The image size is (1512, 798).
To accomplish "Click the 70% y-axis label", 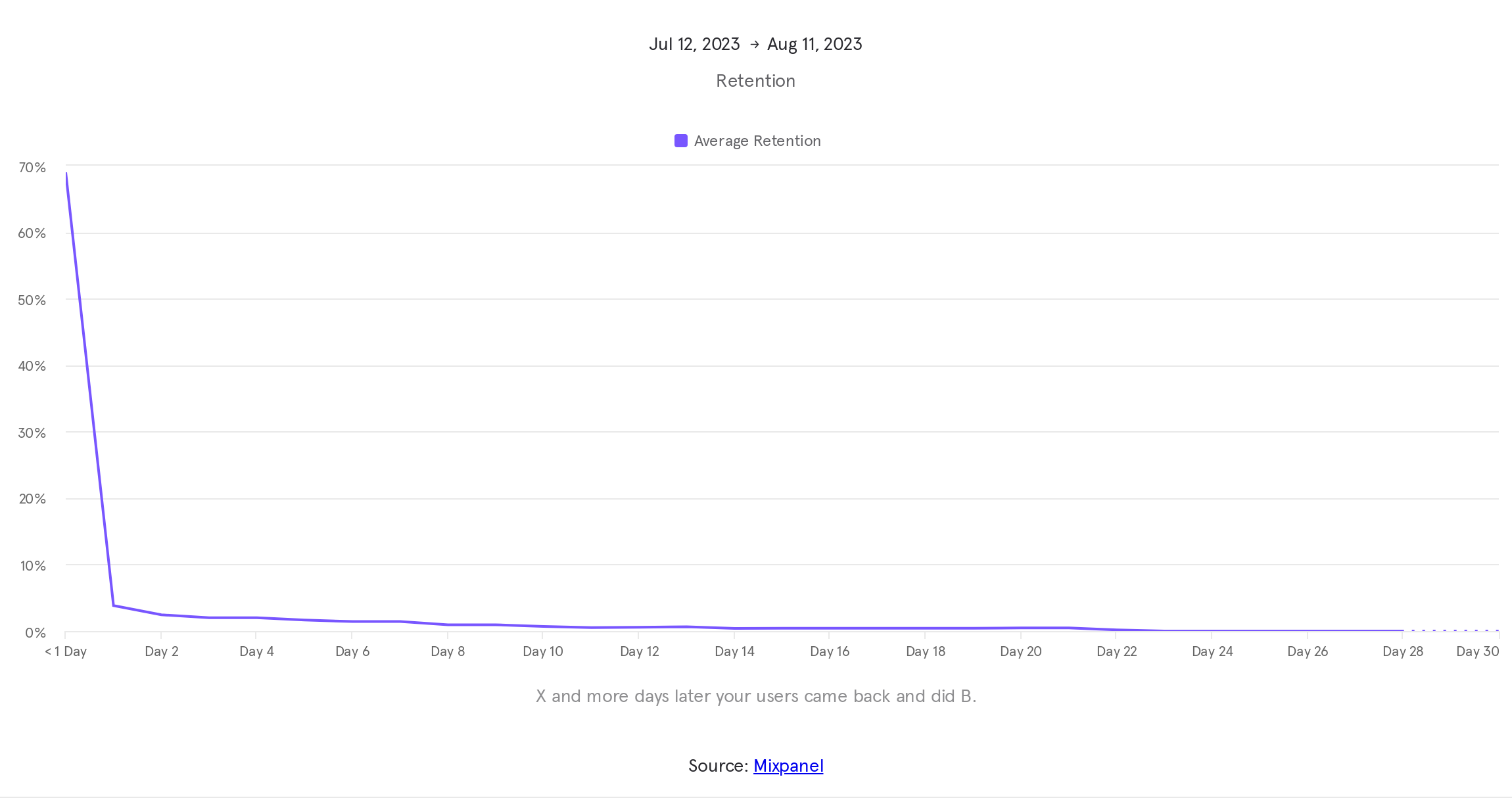I will pos(32,168).
